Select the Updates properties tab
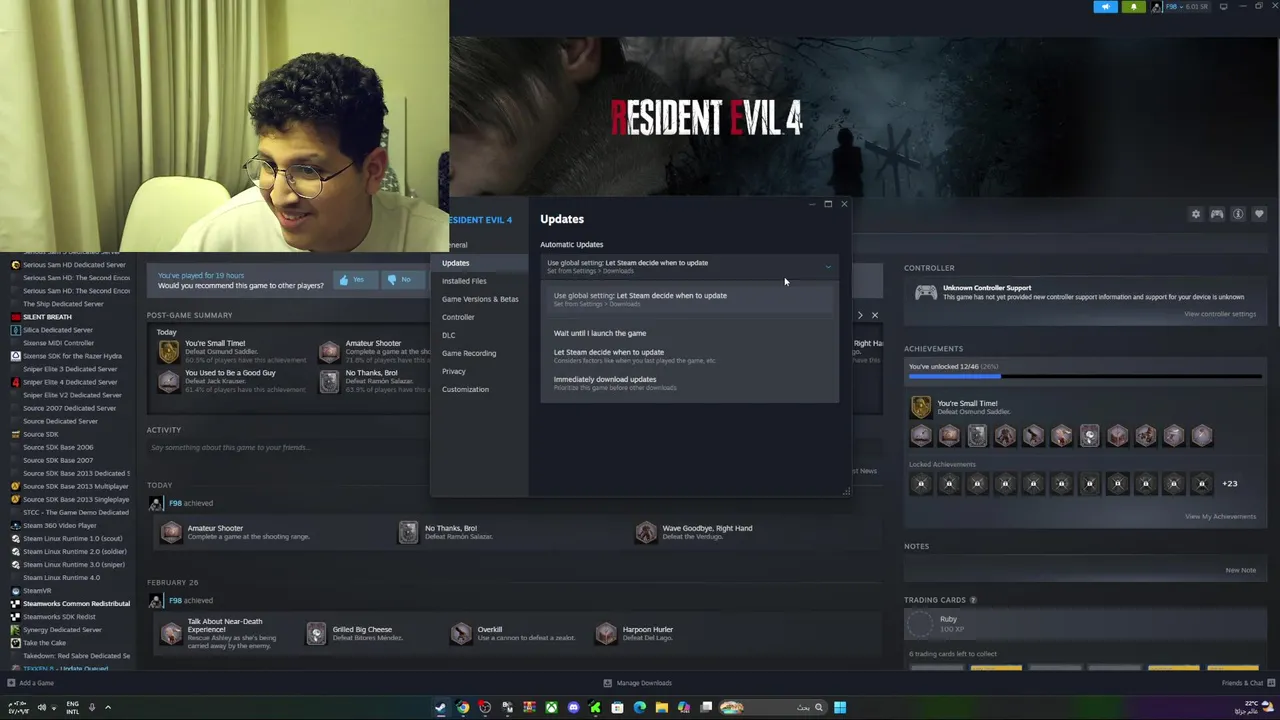 coord(455,263)
